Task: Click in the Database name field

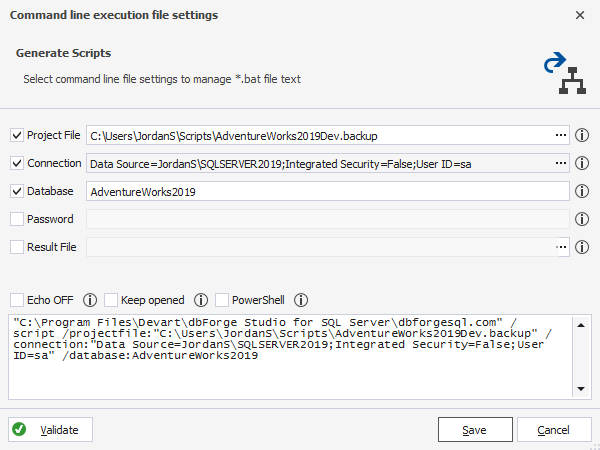Action: click(328, 191)
